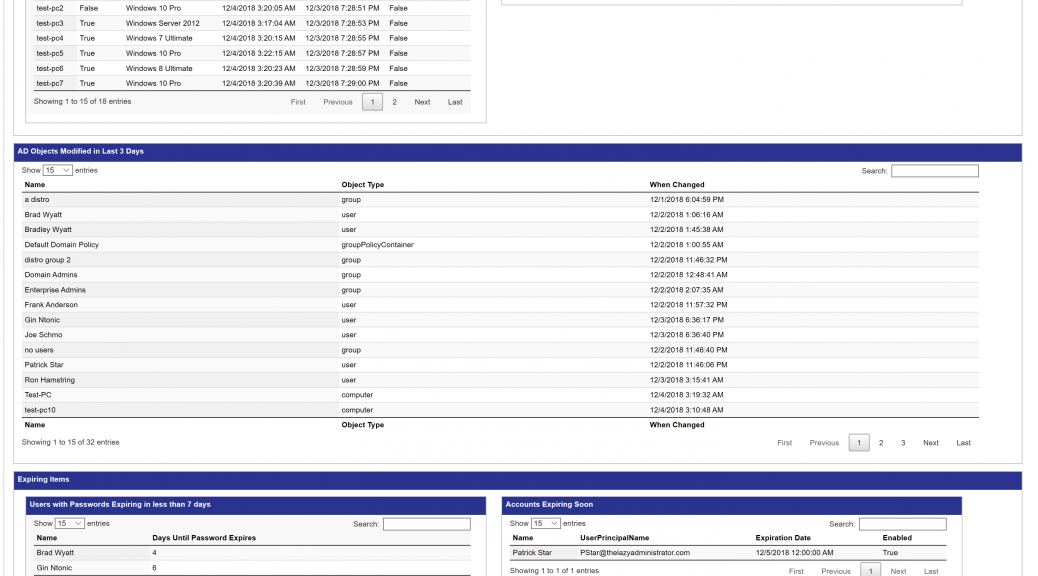Sort by Days Until Password Expires header
Viewport: 1038px width, 576px height.
pyautogui.click(x=204, y=538)
